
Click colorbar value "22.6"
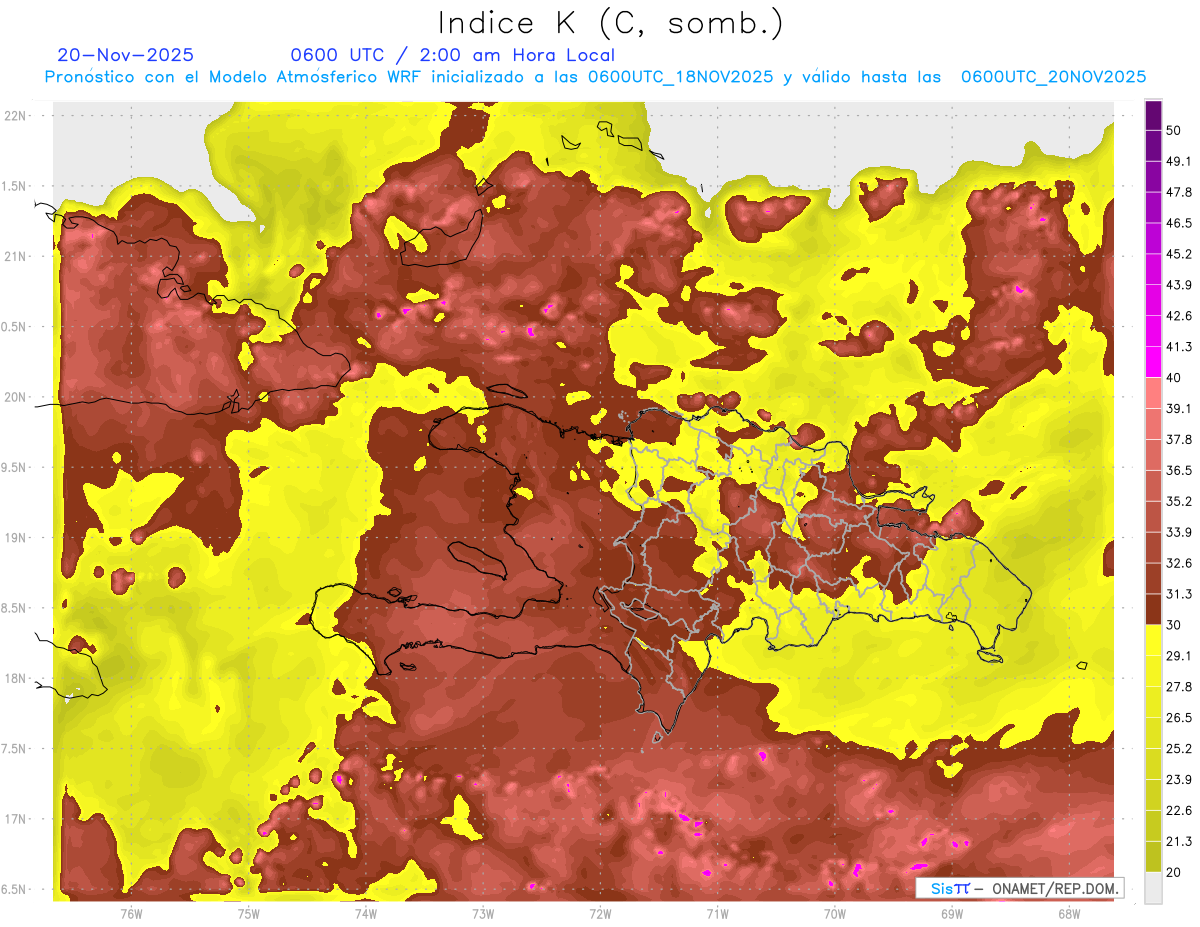click(1179, 810)
